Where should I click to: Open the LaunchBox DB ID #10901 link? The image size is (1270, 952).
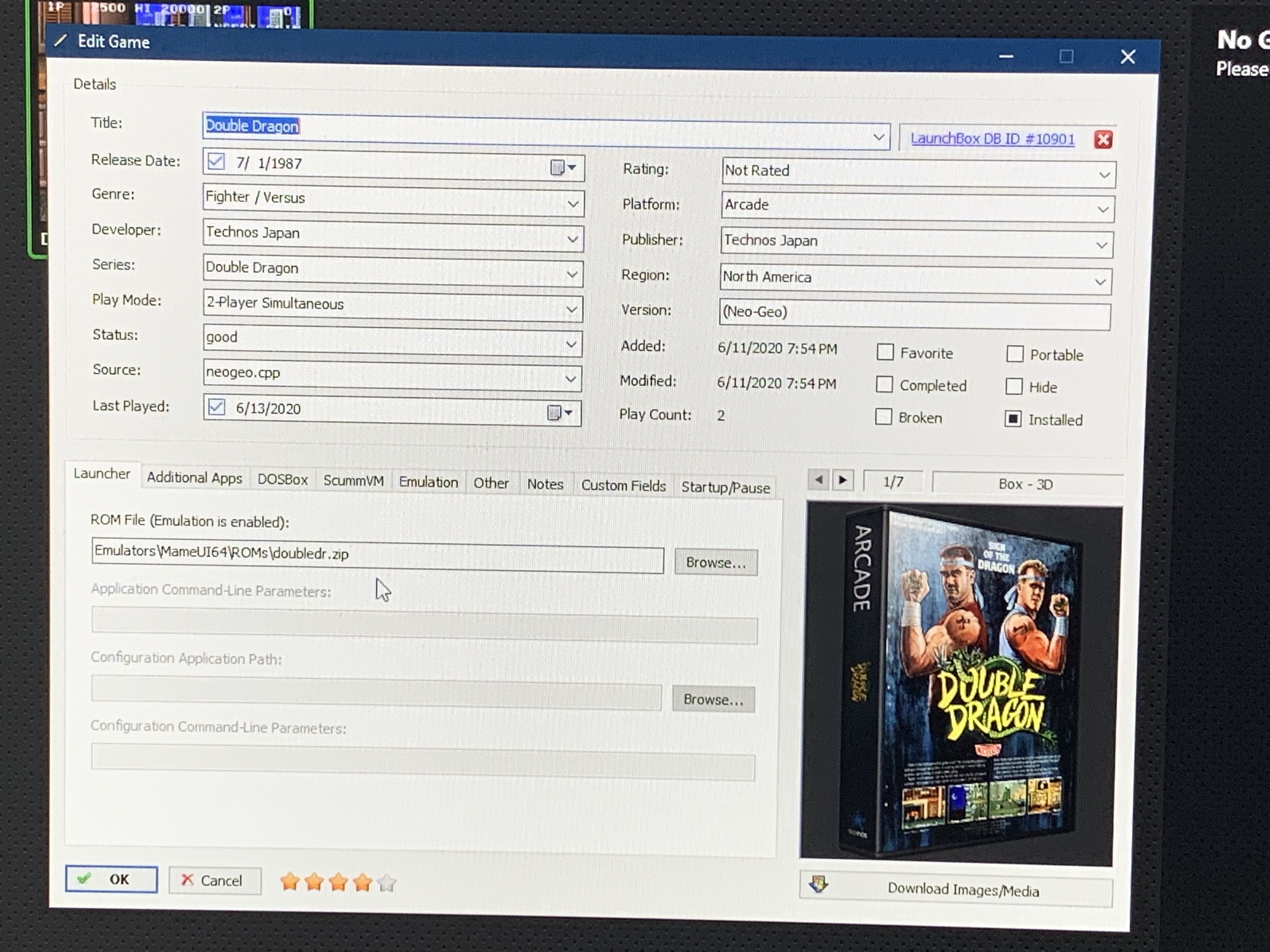point(992,139)
